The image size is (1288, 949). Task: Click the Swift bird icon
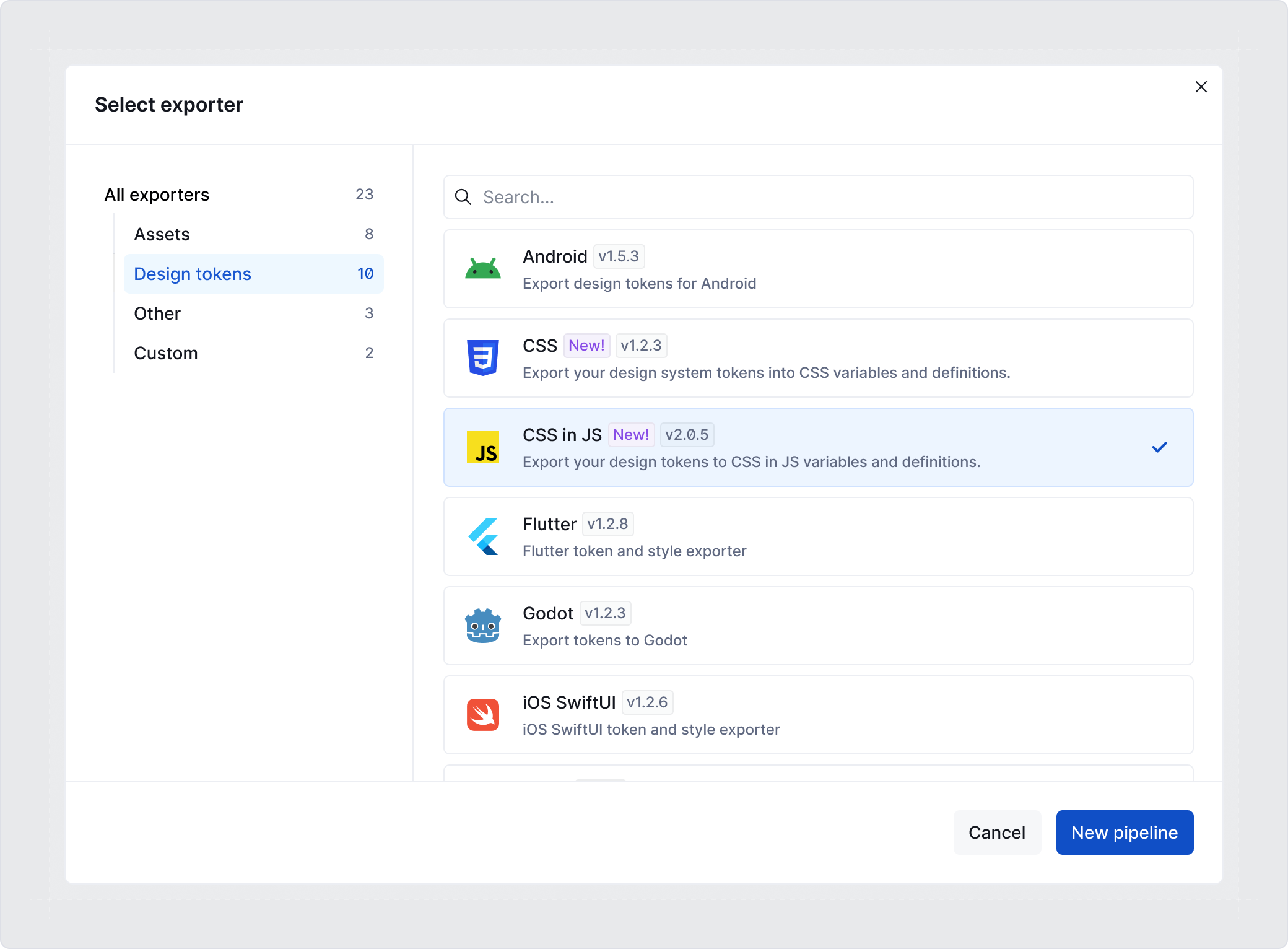tap(483, 715)
